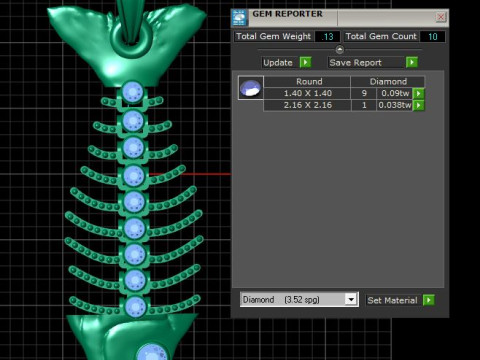The image size is (480, 360).
Task: Click green arrow for 2.16 X 2.16 row
Action: [x=418, y=105]
